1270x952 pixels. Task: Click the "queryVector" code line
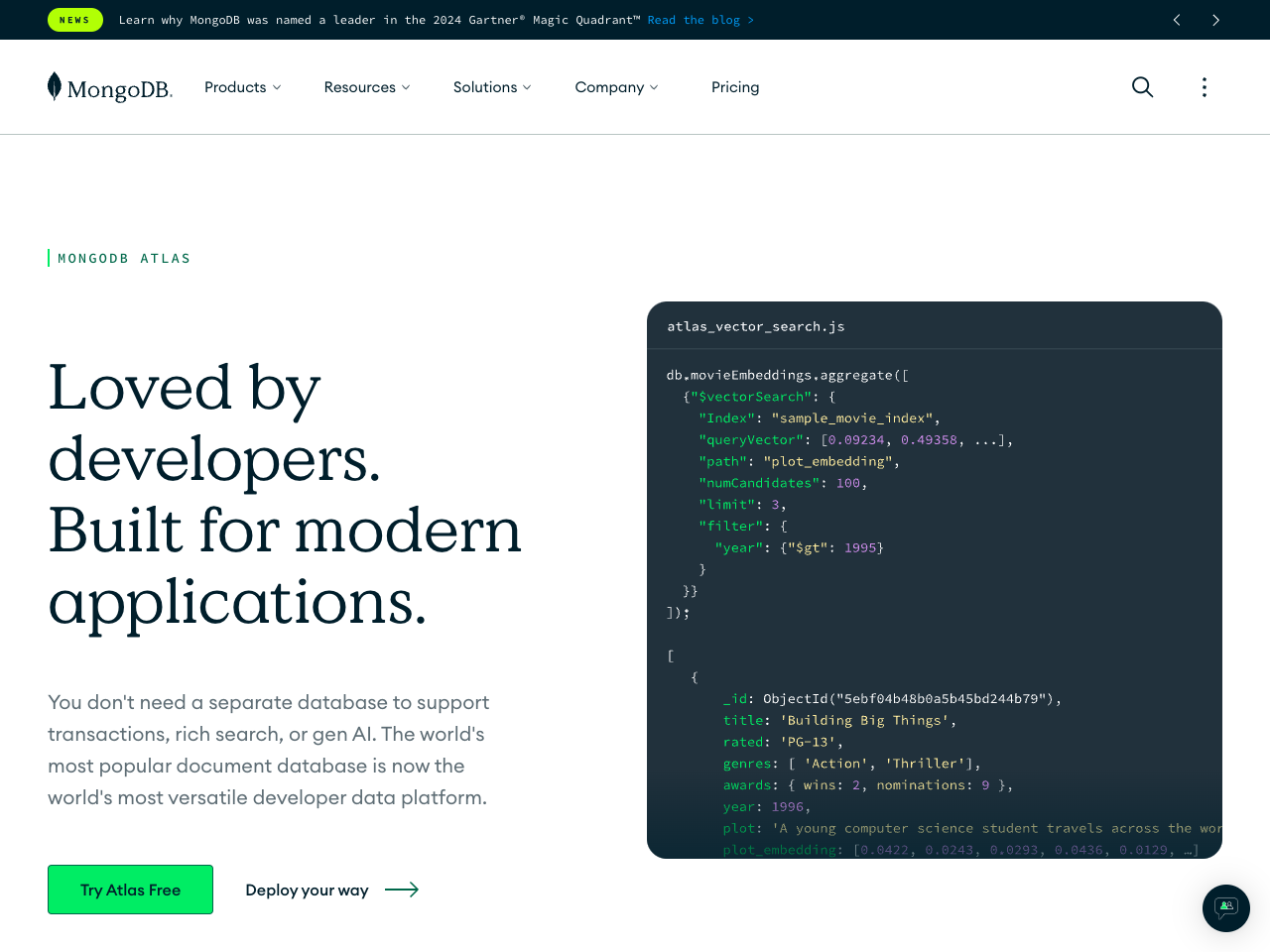[x=856, y=440]
